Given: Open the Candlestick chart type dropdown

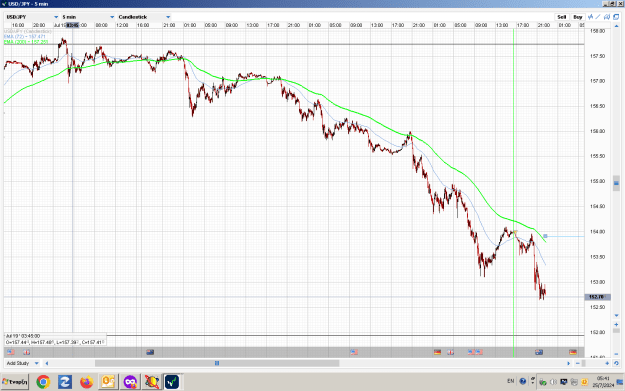Looking at the screenshot, I should (144, 17).
